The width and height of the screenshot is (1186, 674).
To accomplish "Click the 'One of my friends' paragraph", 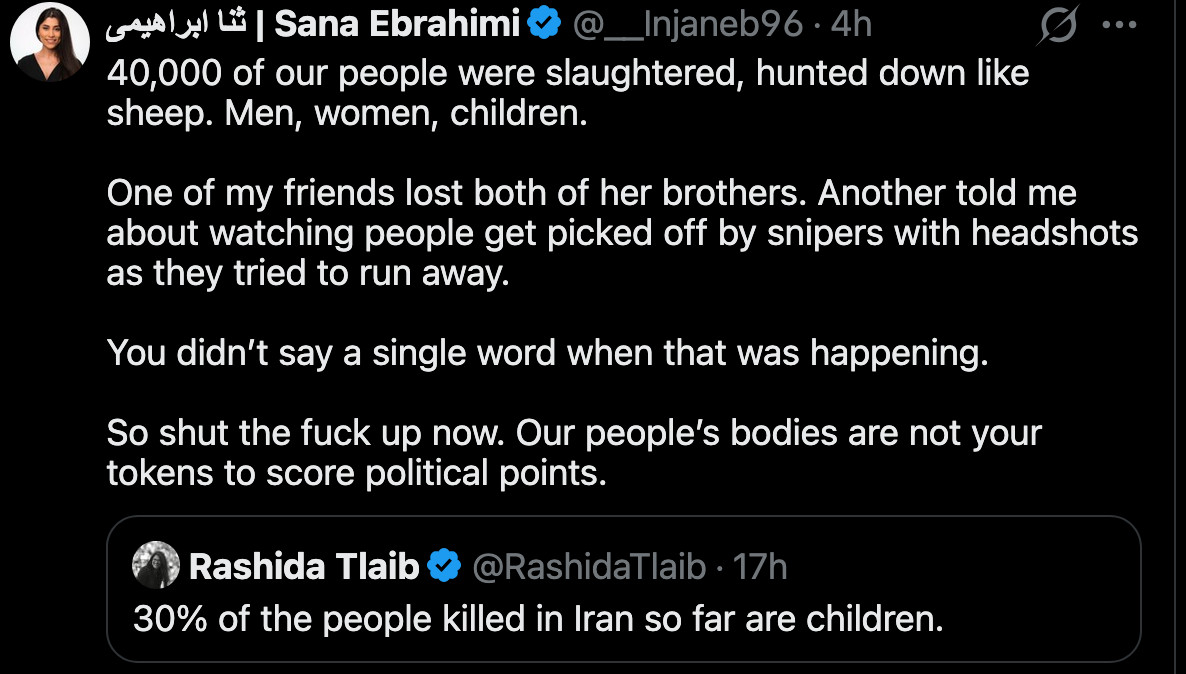I will point(620,233).
